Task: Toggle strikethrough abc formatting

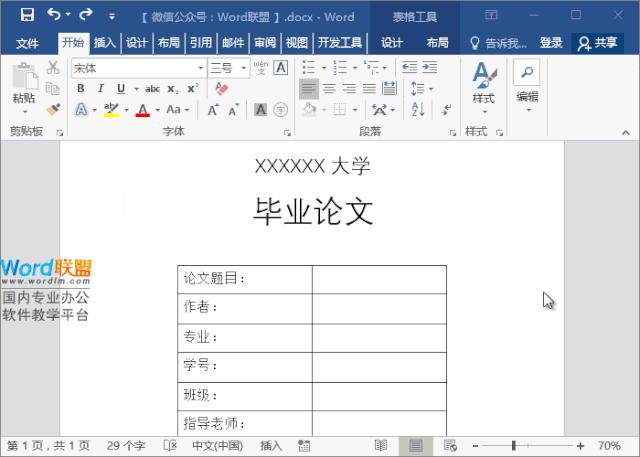Action: 152,89
